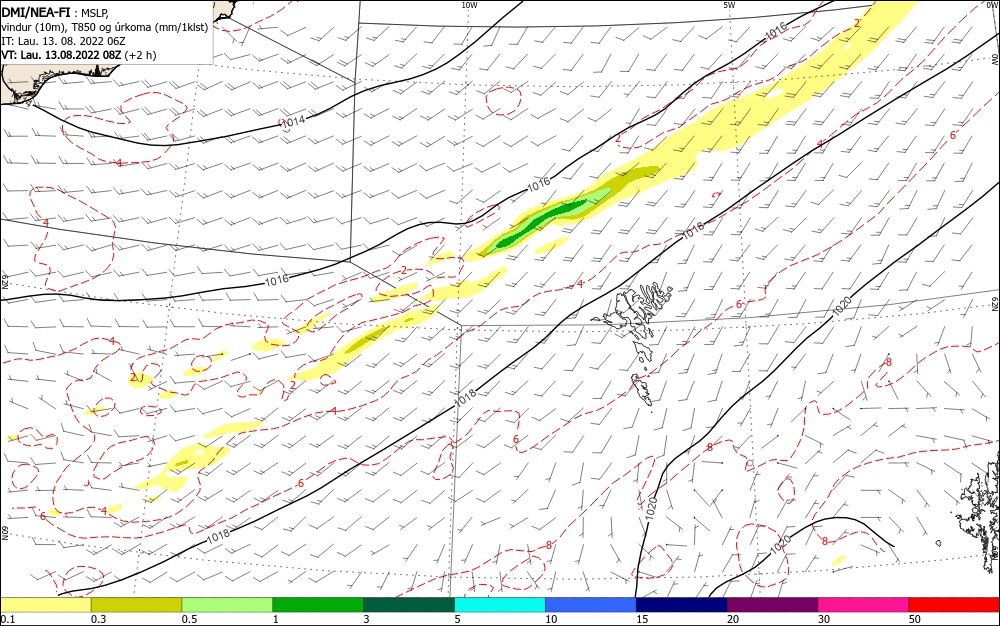1000x626 pixels.
Task: Click the '0.1' legend value
Action: click(x=8, y=619)
